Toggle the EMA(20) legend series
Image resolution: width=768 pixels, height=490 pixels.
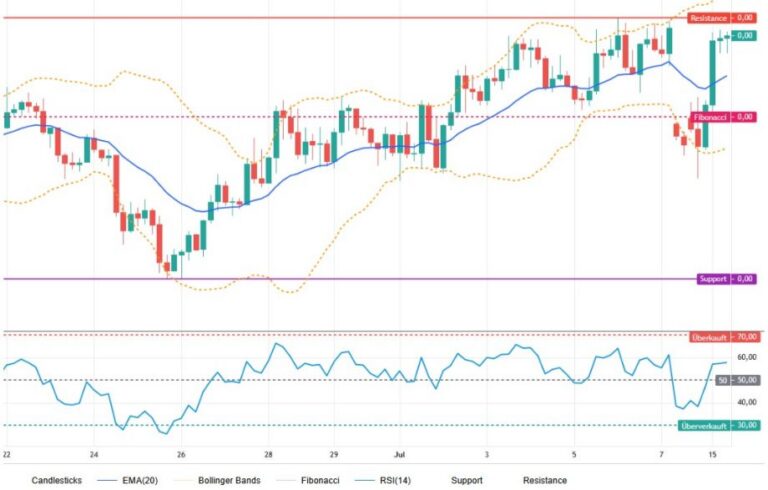click(x=127, y=480)
